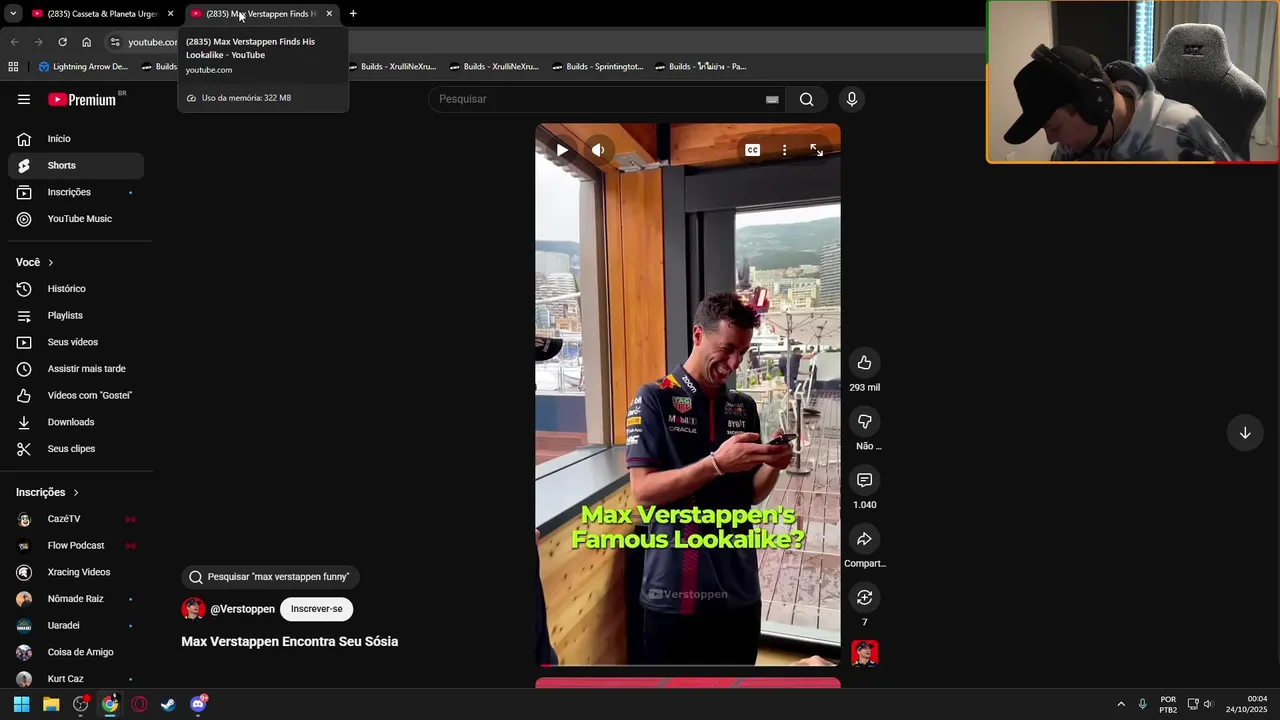Go to Início in the sidebar
Viewport: 1280px width, 720px height.
tap(76, 139)
